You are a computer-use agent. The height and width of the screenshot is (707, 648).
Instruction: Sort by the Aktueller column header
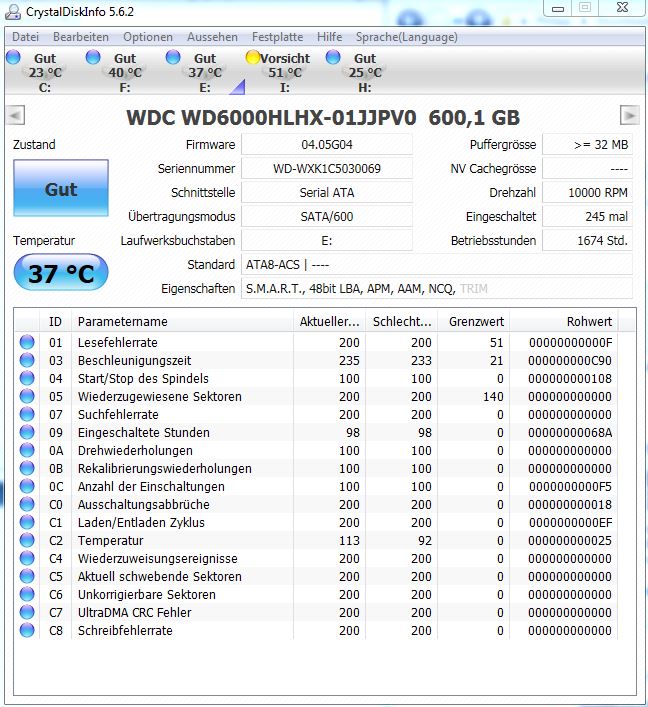point(330,321)
